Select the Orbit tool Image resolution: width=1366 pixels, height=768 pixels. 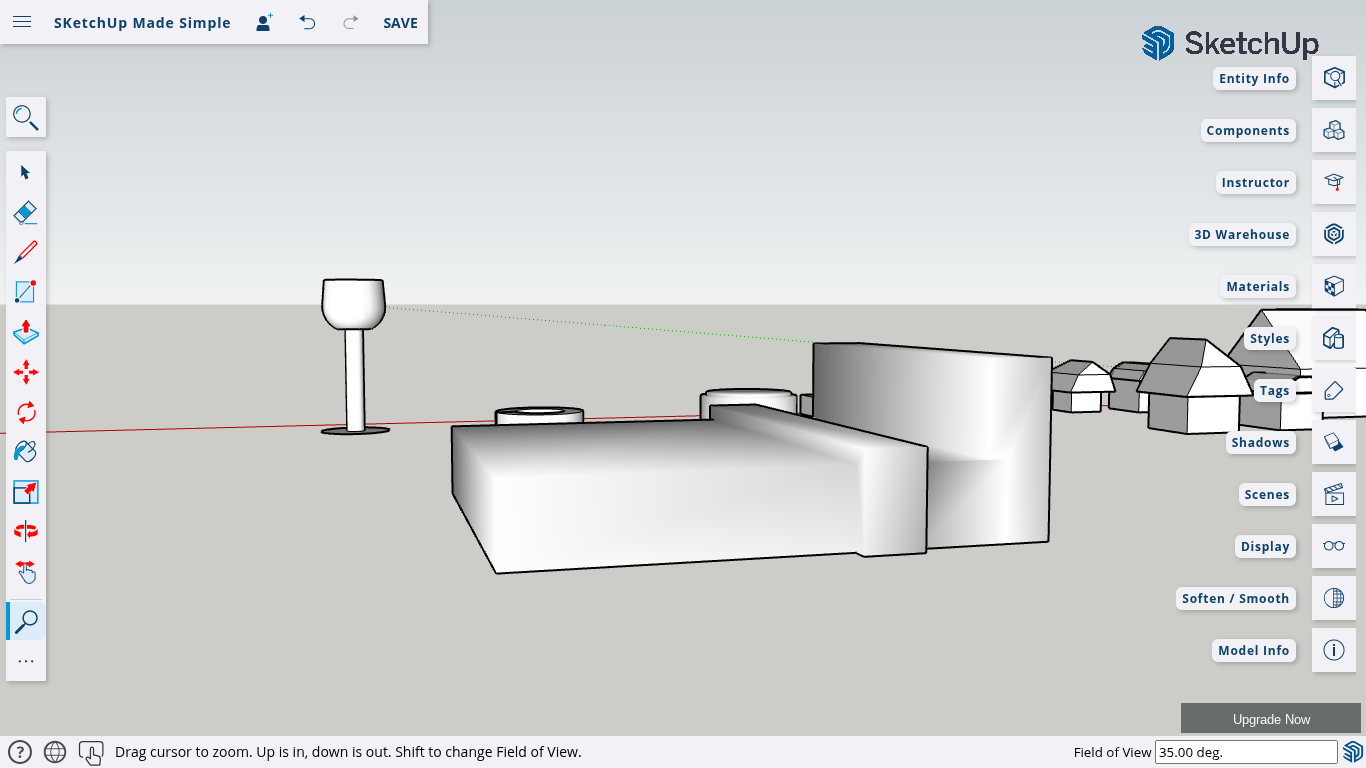(x=26, y=531)
